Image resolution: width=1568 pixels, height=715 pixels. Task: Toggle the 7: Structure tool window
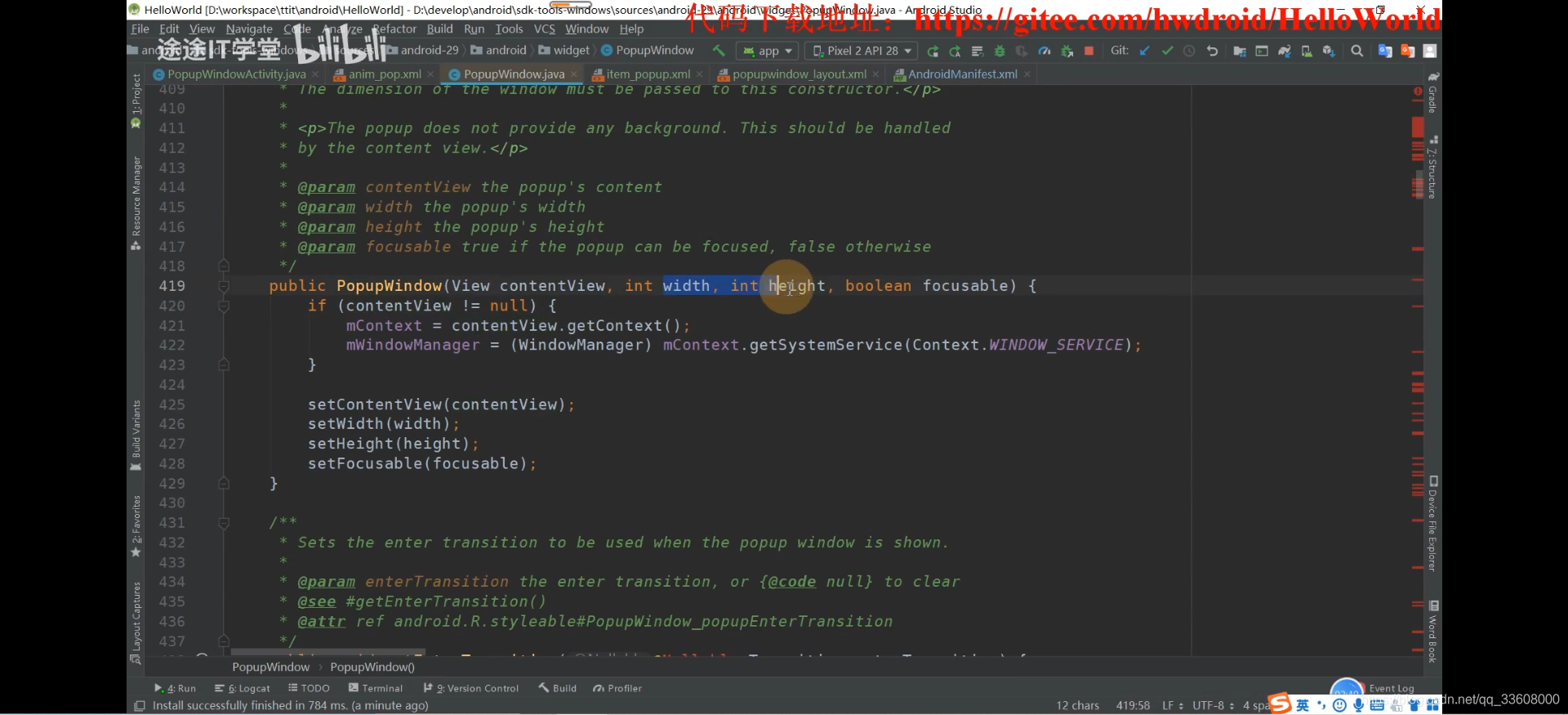(1432, 167)
